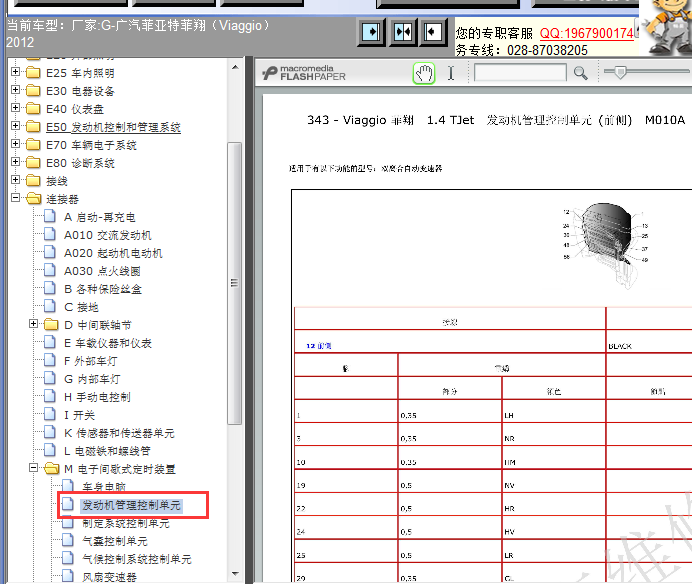692x584 pixels.
Task: Click the tree scrollbar down arrow
Action: click(x=235, y=574)
